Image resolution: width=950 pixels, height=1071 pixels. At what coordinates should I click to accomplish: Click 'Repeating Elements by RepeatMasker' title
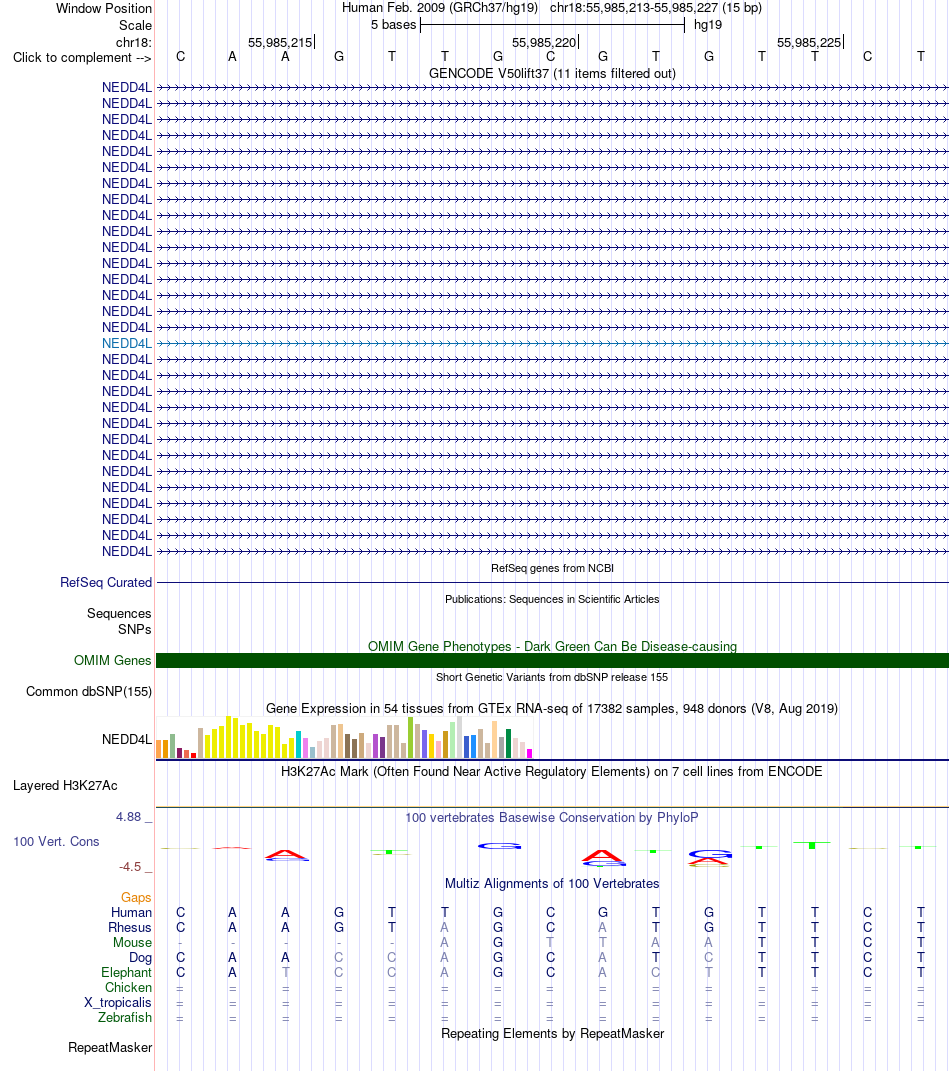553,1033
